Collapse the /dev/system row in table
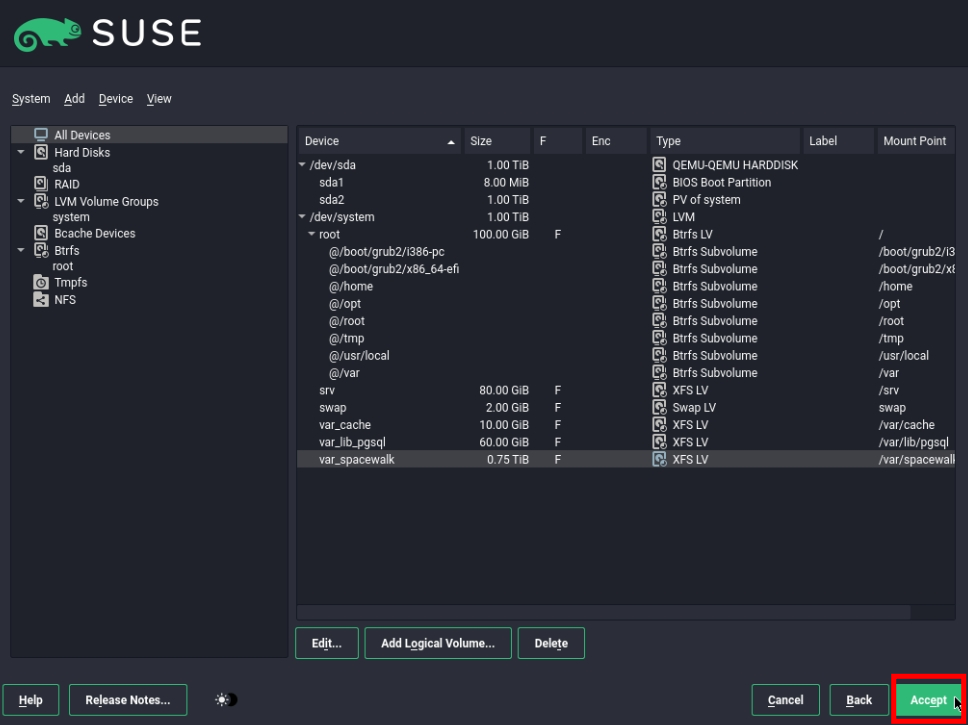 302,217
